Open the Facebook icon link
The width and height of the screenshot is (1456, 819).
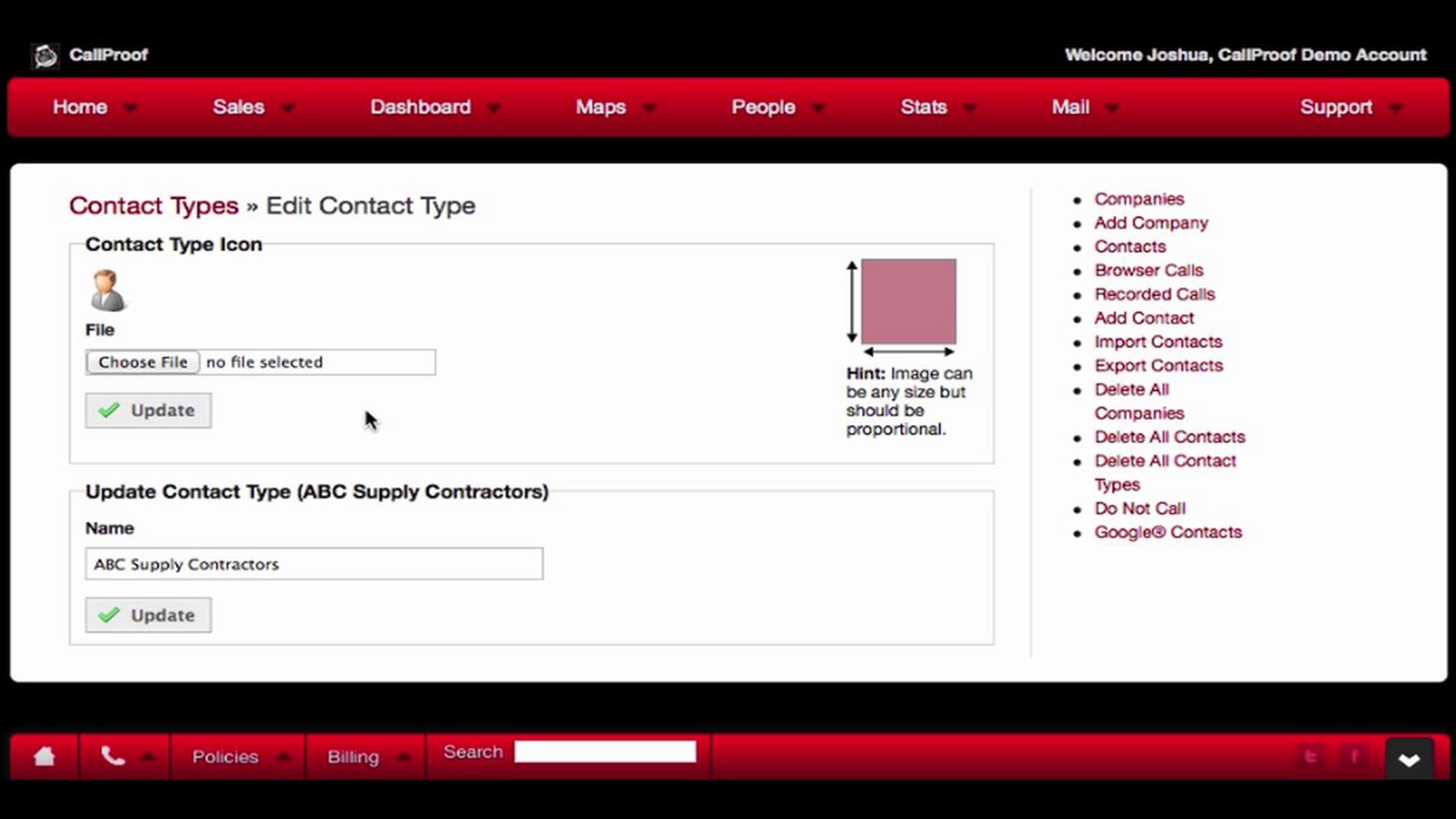pos(1354,756)
